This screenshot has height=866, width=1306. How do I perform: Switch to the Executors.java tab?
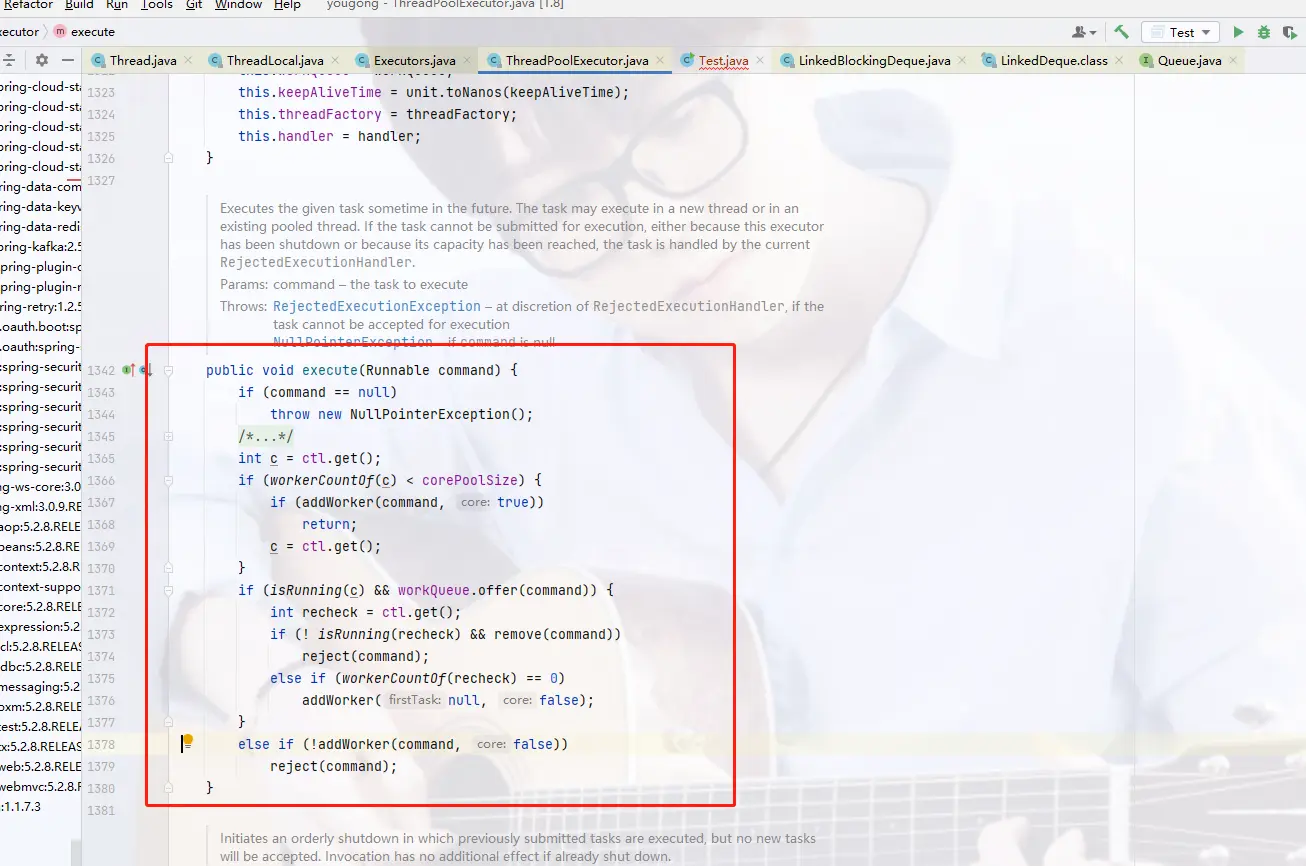click(x=414, y=60)
